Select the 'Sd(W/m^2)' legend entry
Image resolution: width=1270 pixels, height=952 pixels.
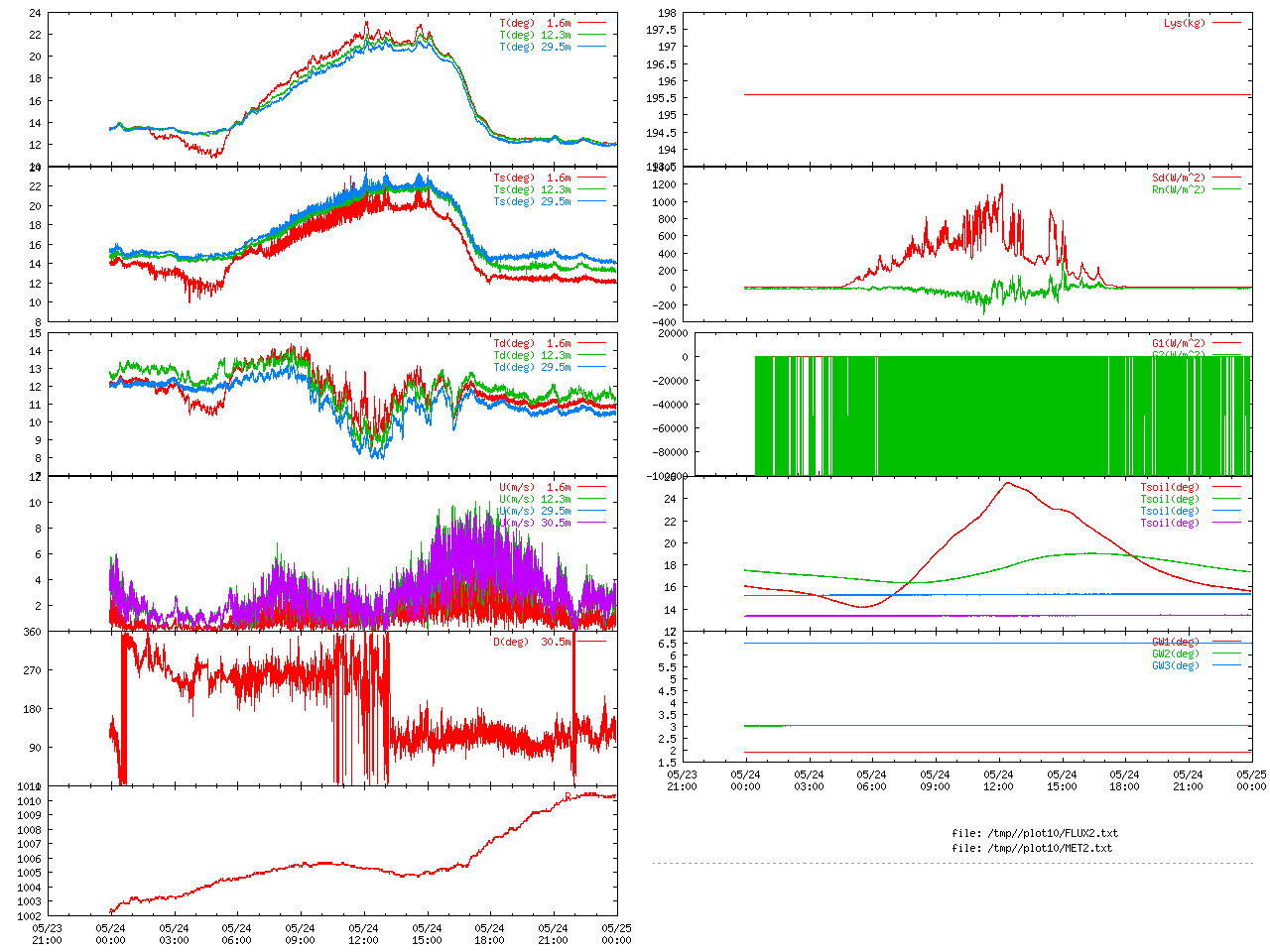coord(1179,178)
